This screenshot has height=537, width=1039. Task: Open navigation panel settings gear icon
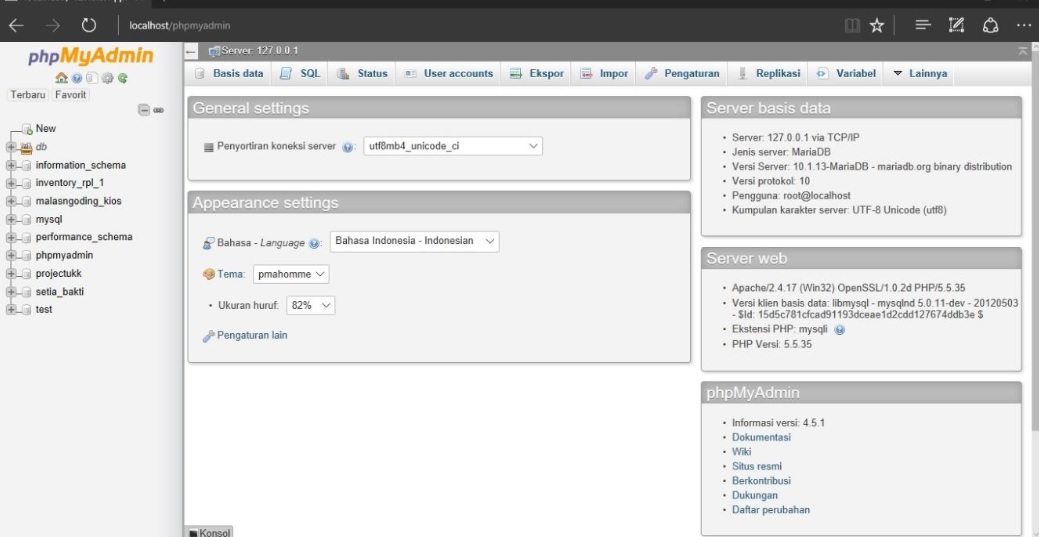coord(107,78)
